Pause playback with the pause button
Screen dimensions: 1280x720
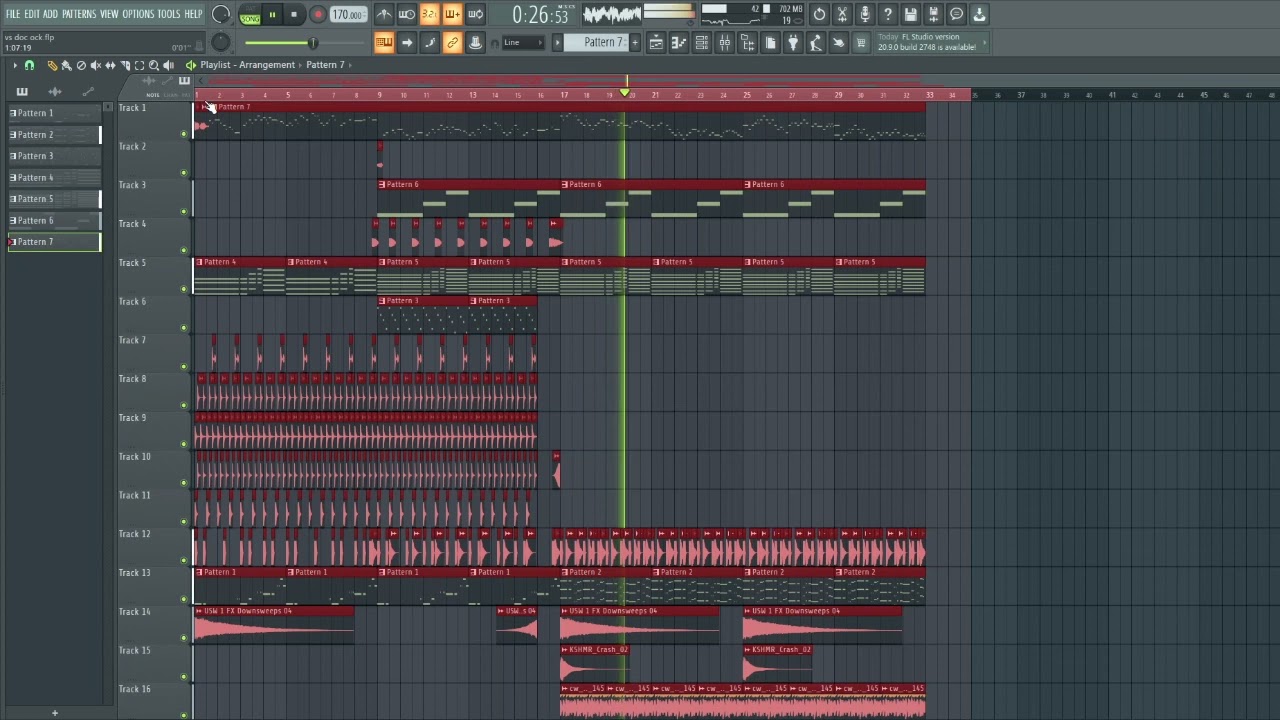click(x=272, y=15)
